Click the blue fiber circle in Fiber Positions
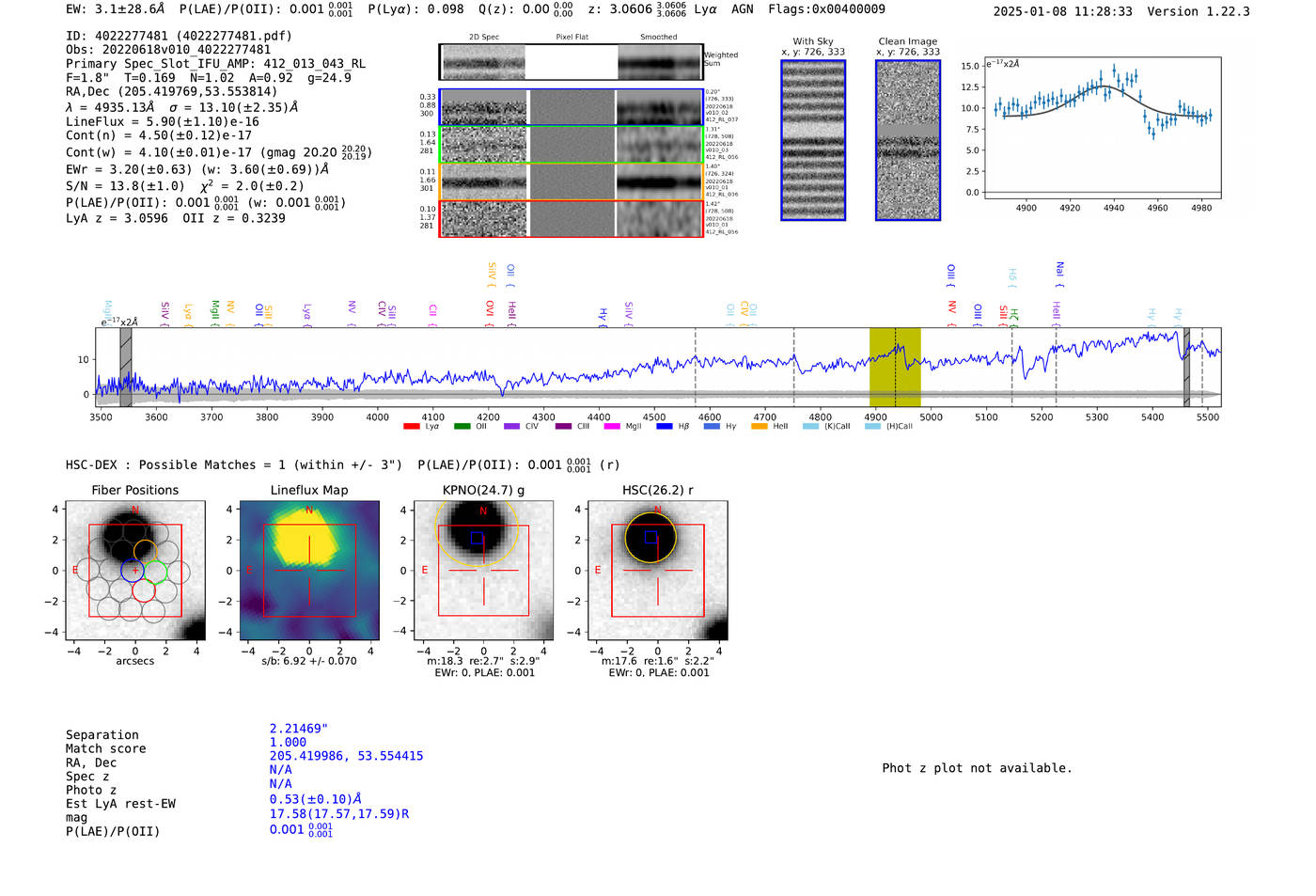 [x=133, y=571]
